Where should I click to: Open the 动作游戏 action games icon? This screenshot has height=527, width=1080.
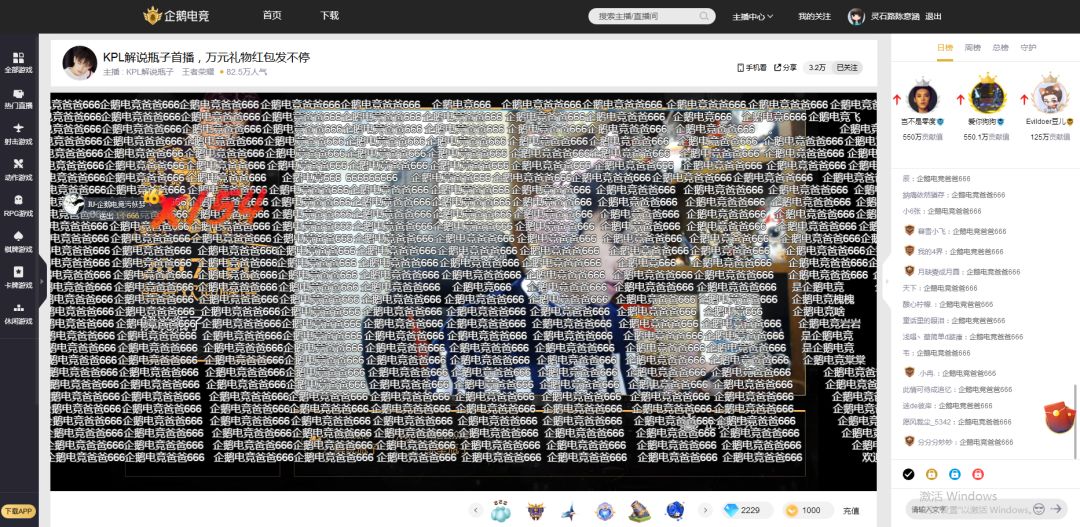pyautogui.click(x=19, y=170)
